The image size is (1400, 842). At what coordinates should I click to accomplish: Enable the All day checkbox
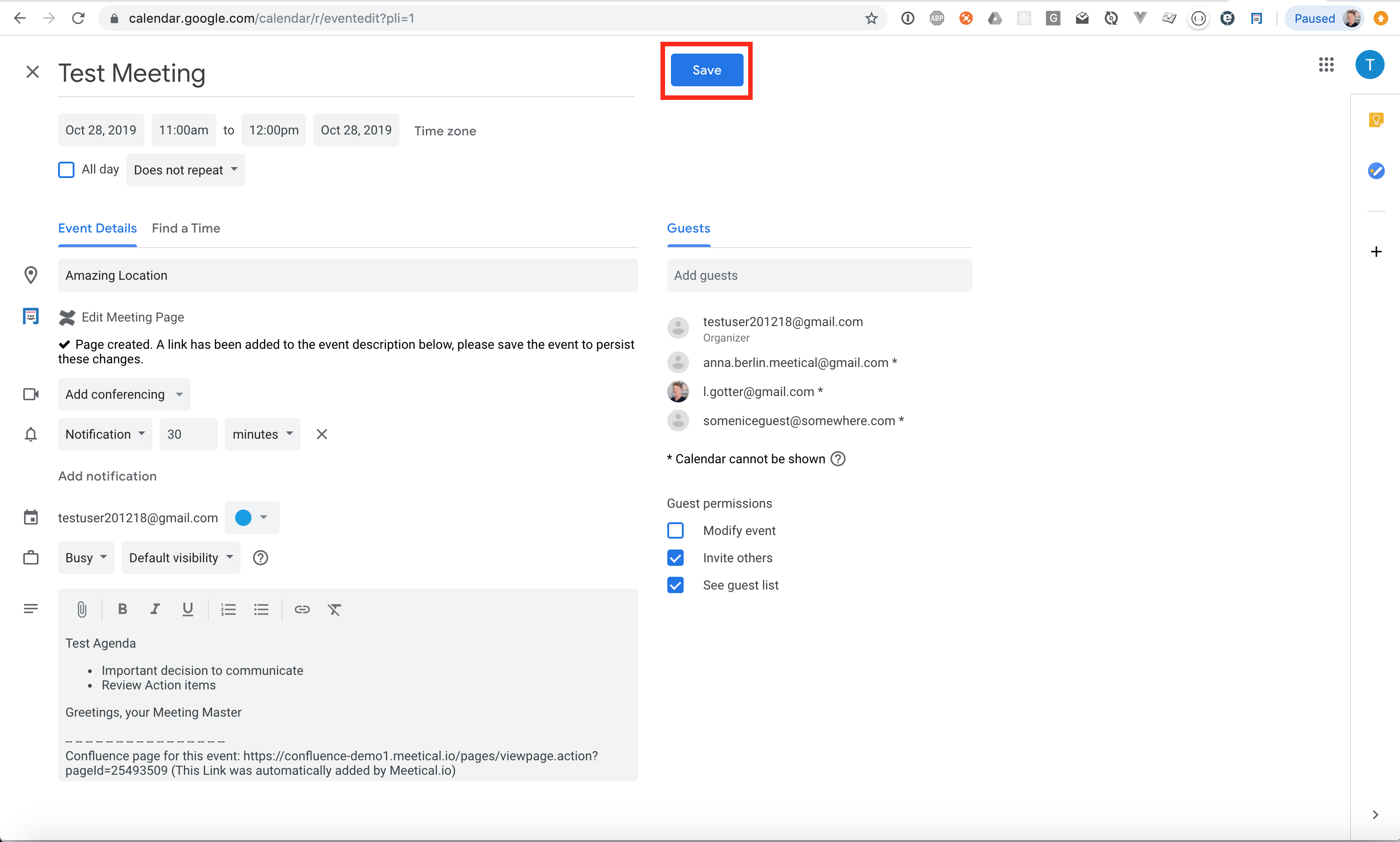tap(66, 170)
